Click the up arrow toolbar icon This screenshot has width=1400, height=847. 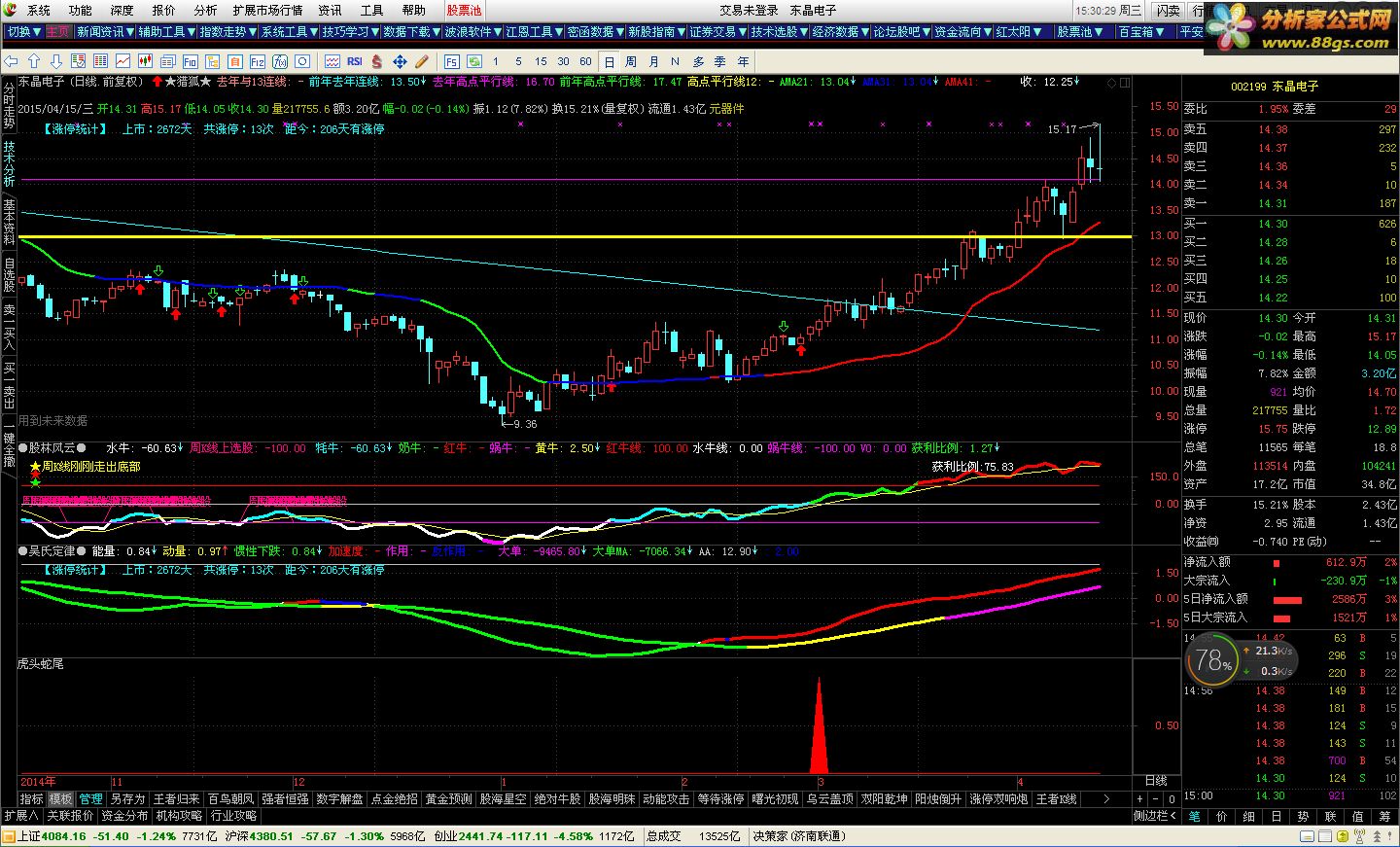[x=34, y=61]
